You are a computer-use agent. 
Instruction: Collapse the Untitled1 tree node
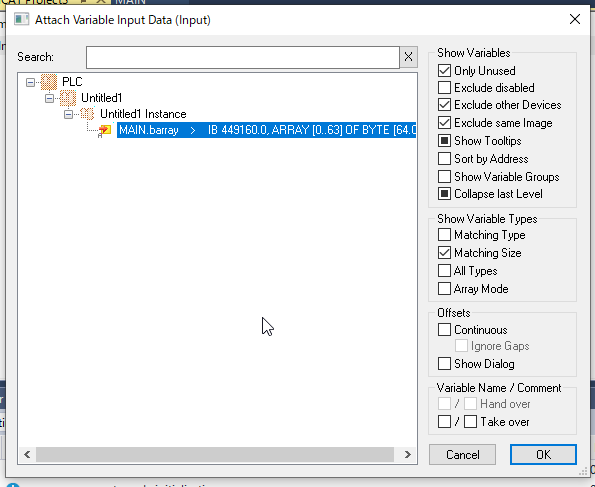point(49,98)
